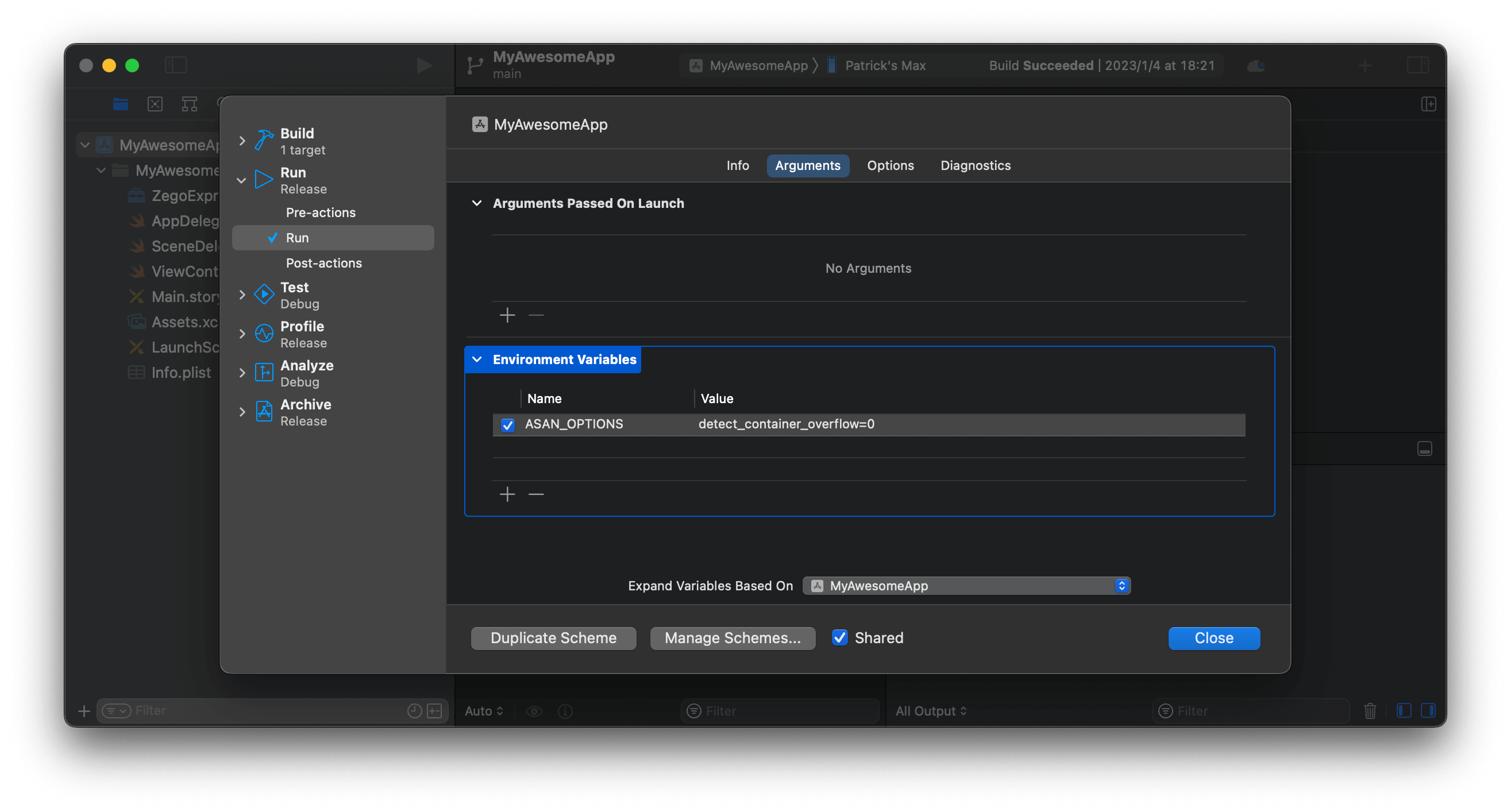
Task: Click the add editor icon at right
Action: pos(1428,105)
